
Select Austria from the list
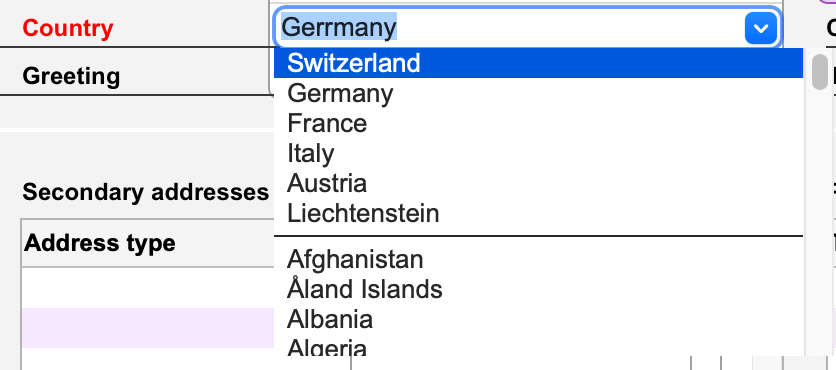tap(538, 183)
